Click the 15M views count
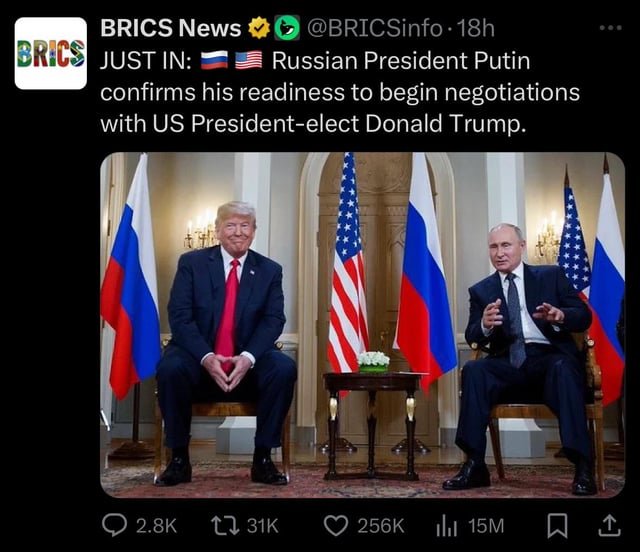Viewport: 640px width, 552px height. [486, 526]
